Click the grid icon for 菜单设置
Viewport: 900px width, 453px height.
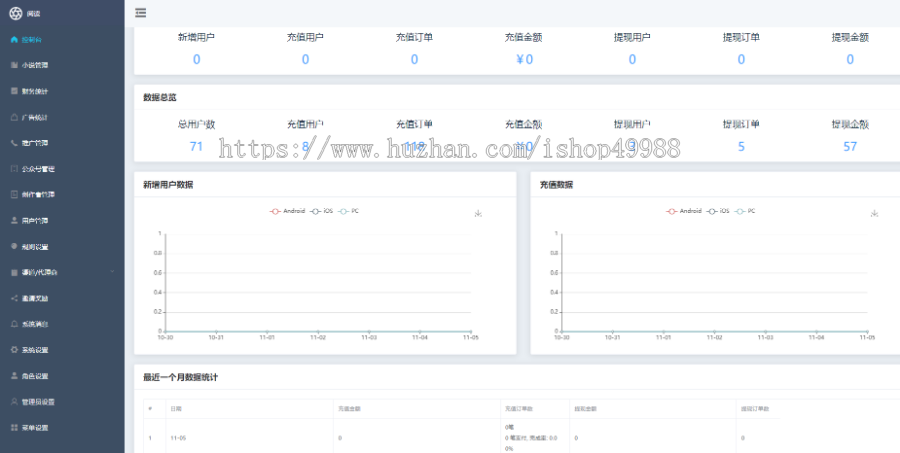14,427
